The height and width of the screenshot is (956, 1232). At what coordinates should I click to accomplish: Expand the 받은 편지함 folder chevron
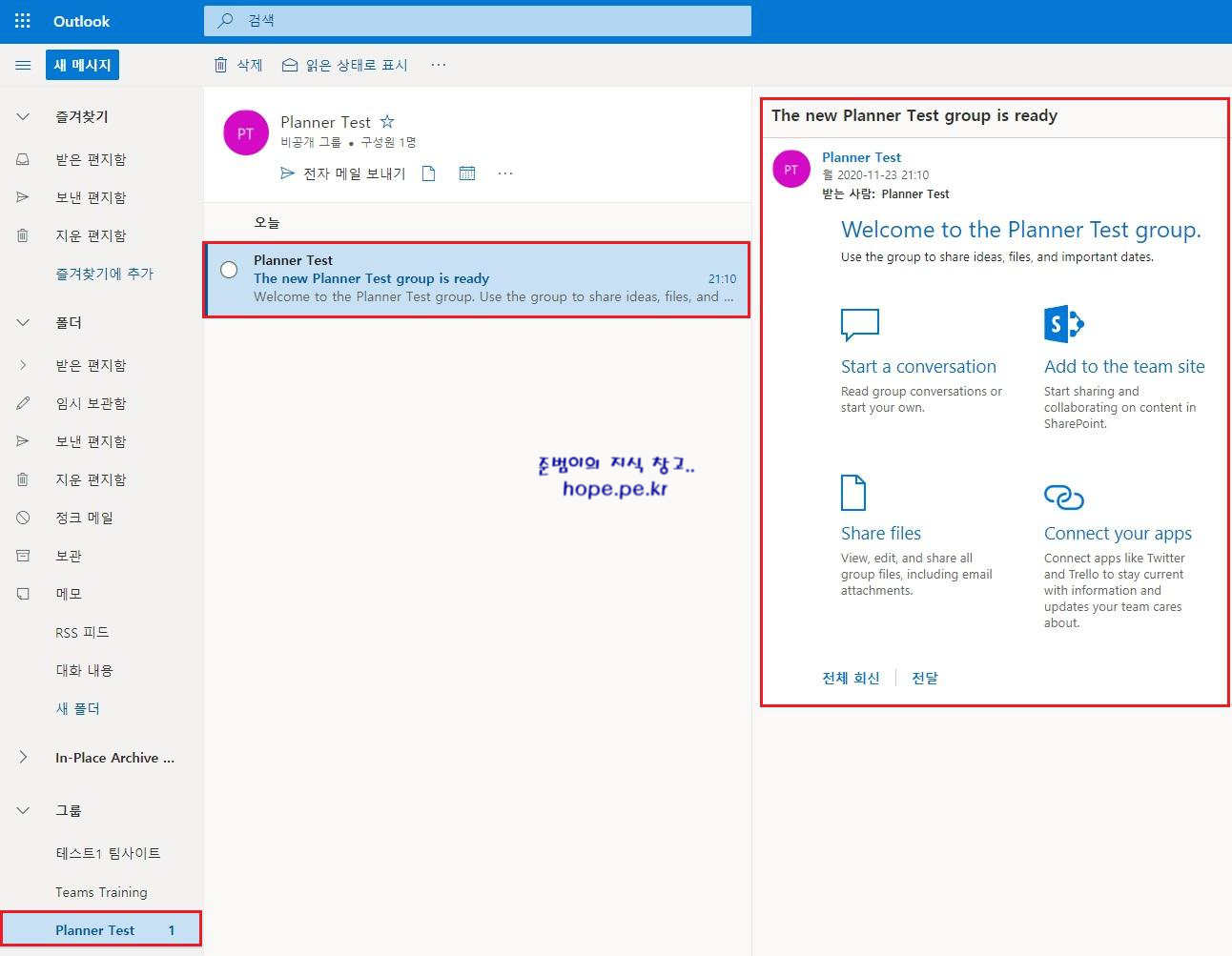click(23, 365)
